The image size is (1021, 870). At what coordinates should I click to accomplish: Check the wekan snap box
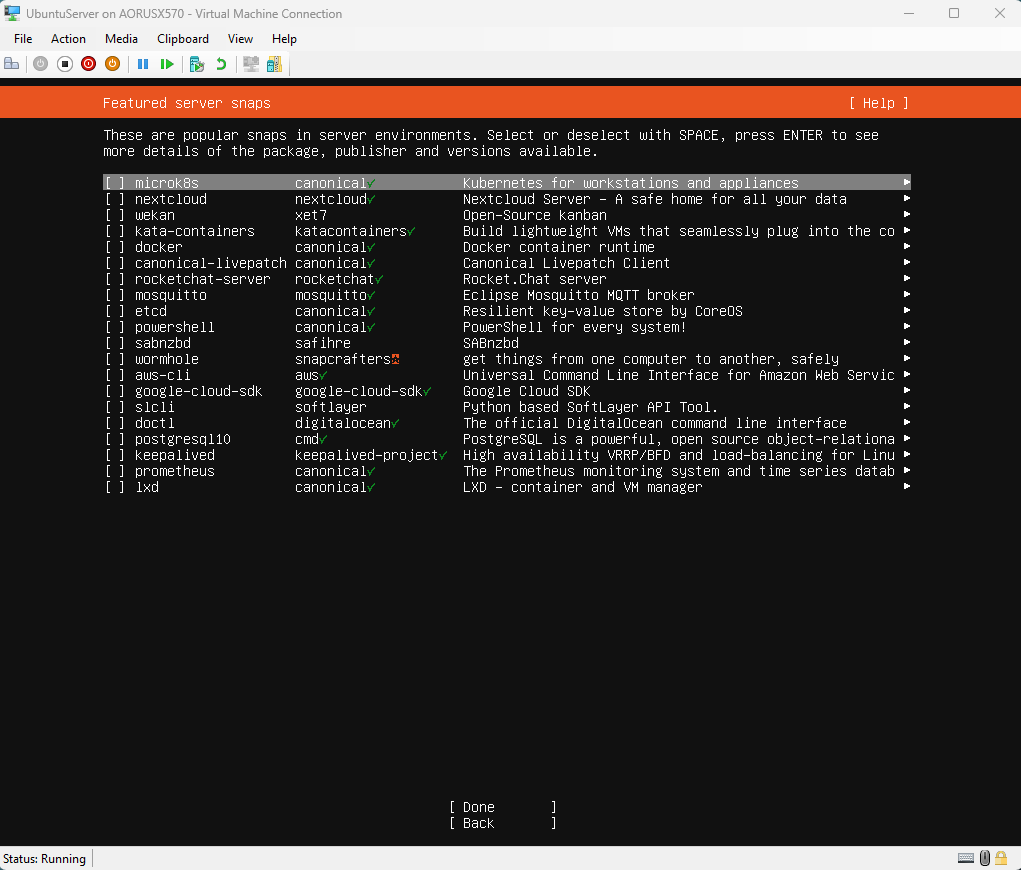(115, 215)
